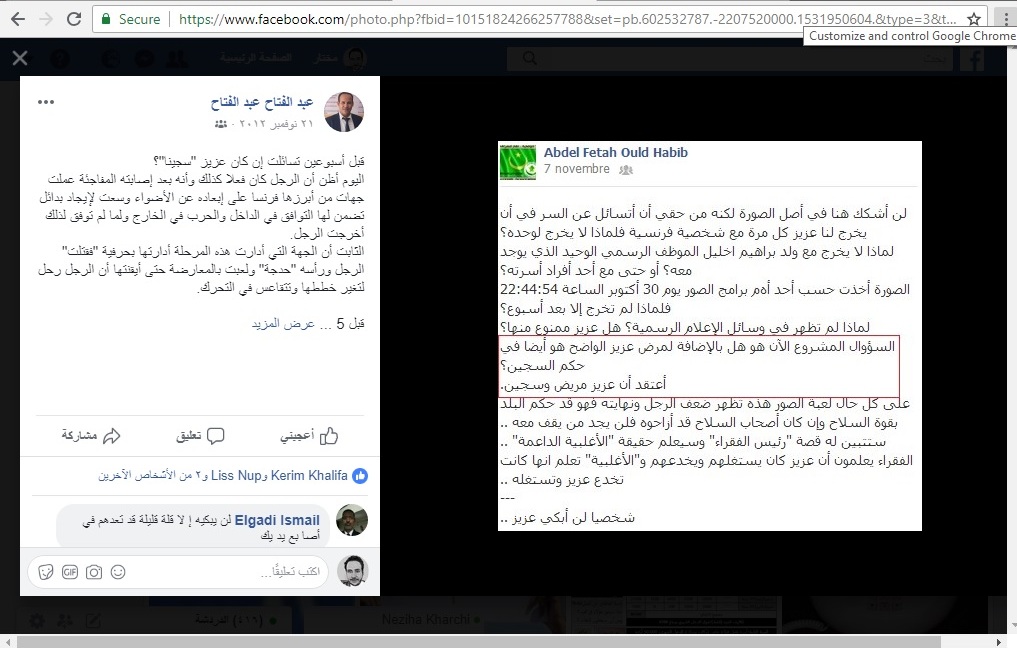Insert an emoji using the smiley icon
Viewport: 1017px width, 648px height.
[118, 571]
